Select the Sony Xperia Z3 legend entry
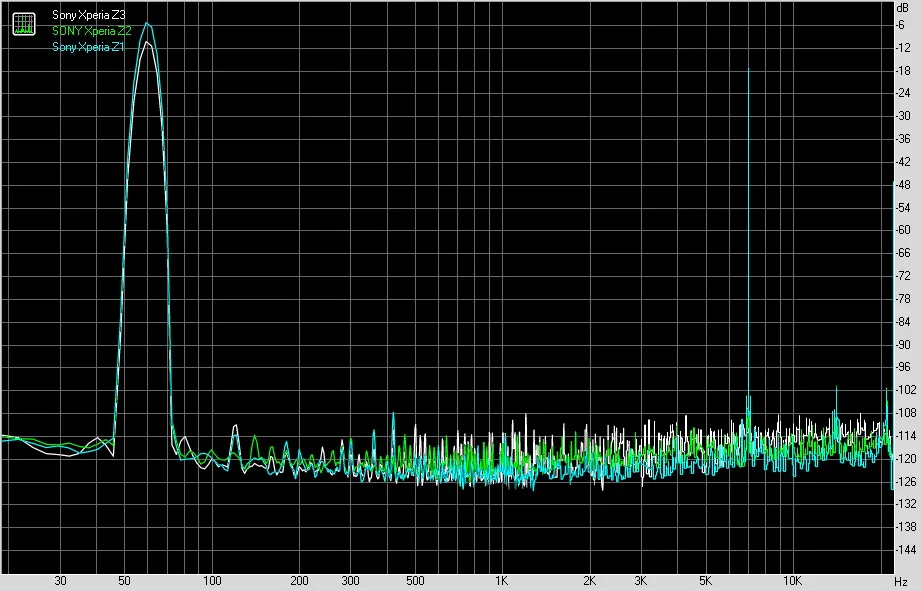 (89, 15)
